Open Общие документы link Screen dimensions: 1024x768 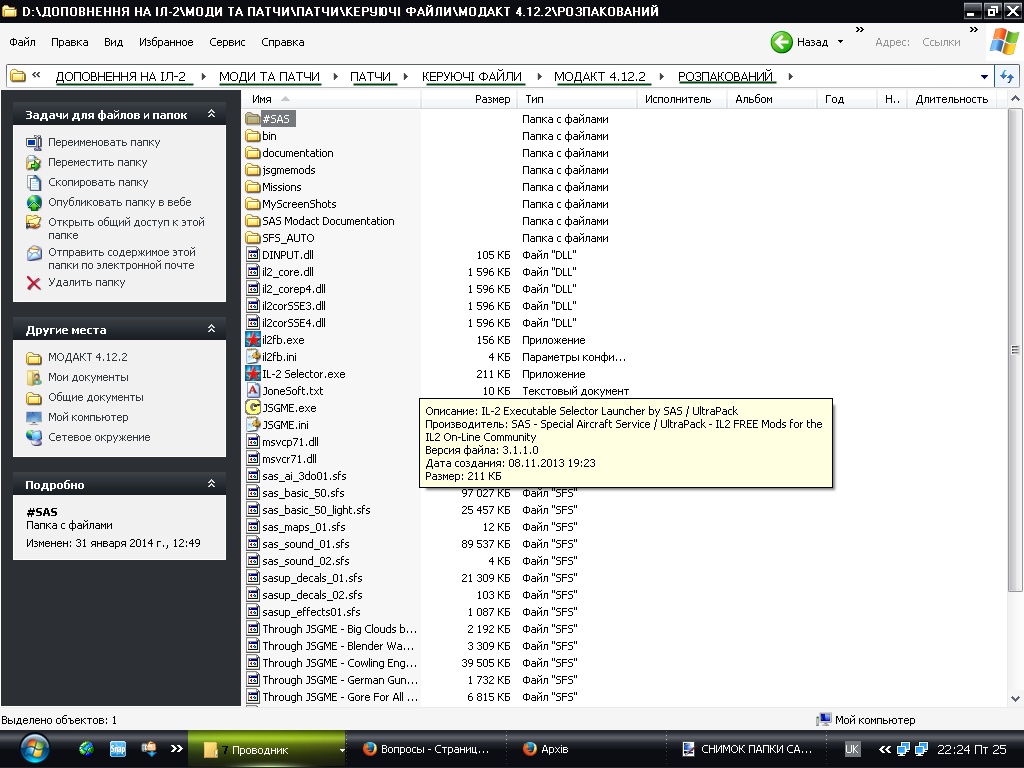coord(95,397)
